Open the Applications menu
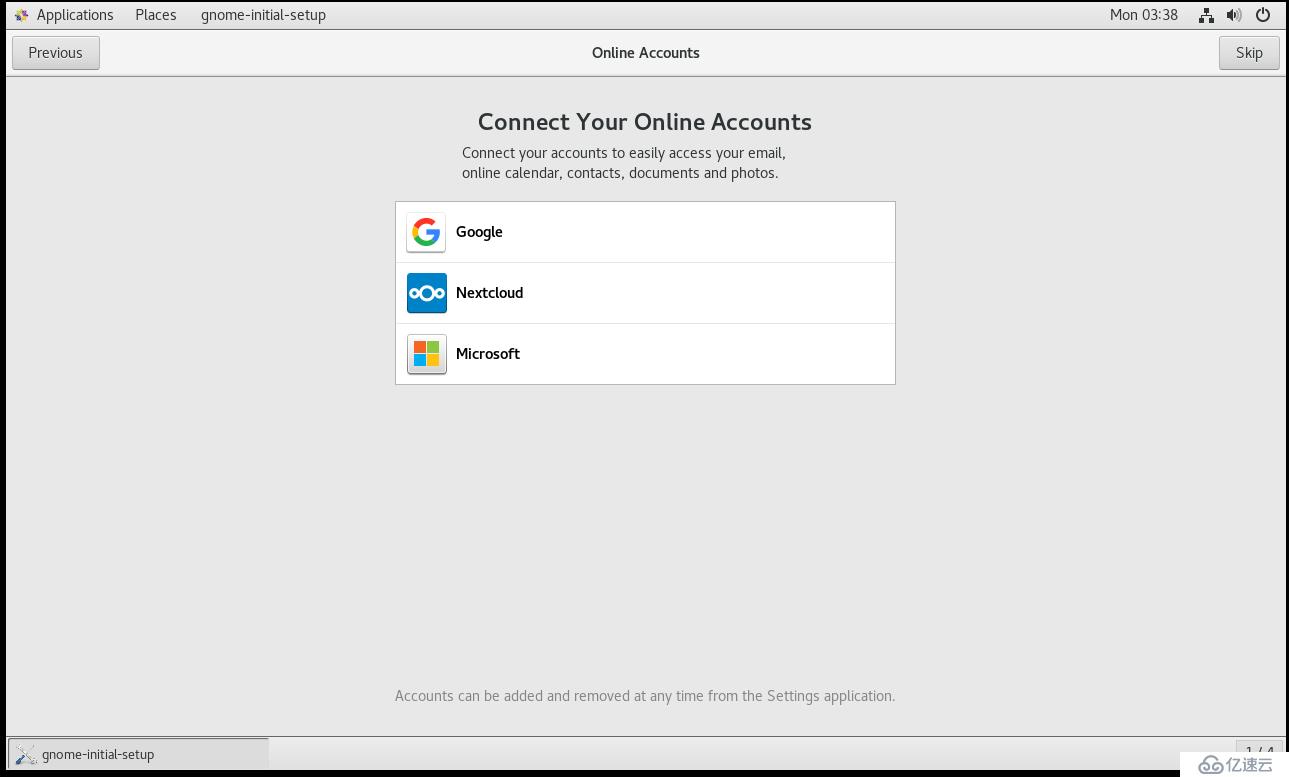The width and height of the screenshot is (1289, 777). 75,15
